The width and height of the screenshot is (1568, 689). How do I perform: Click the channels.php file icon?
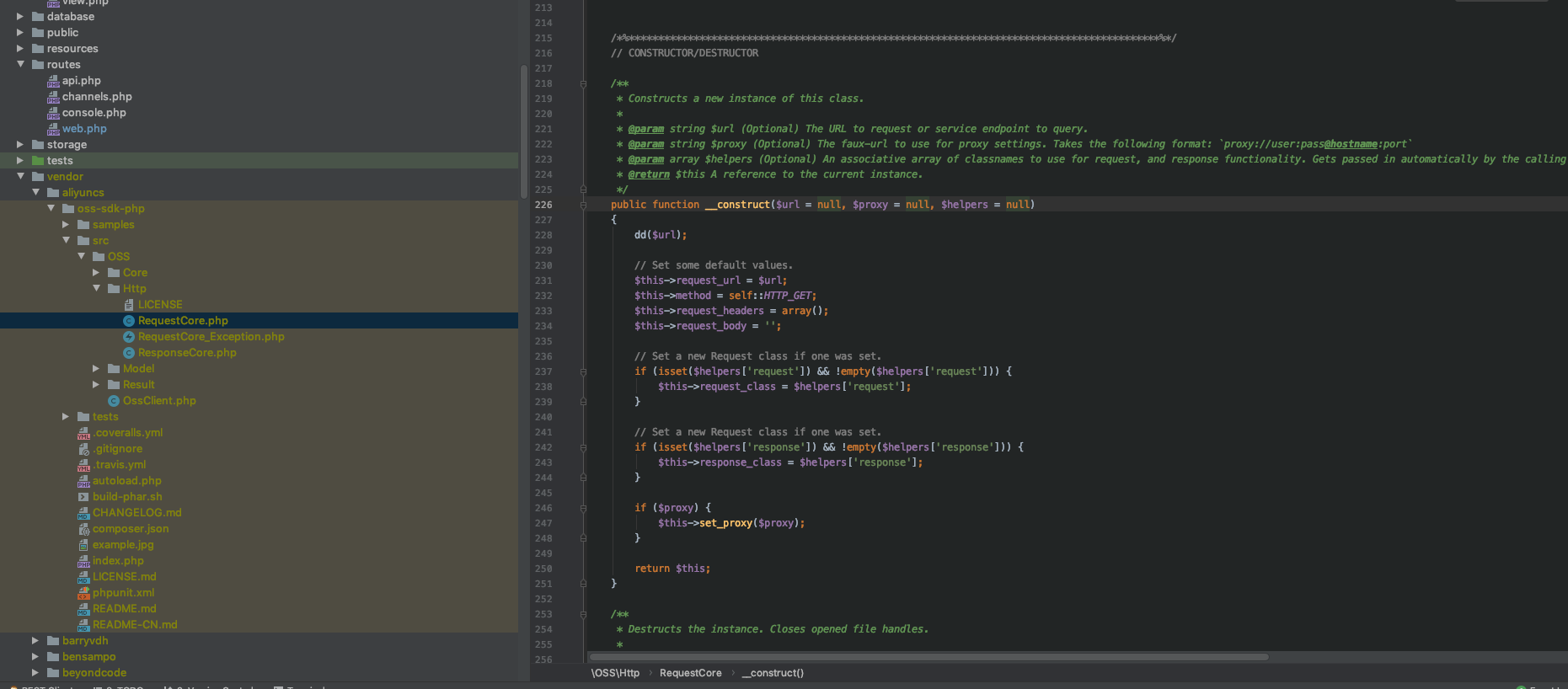[53, 97]
